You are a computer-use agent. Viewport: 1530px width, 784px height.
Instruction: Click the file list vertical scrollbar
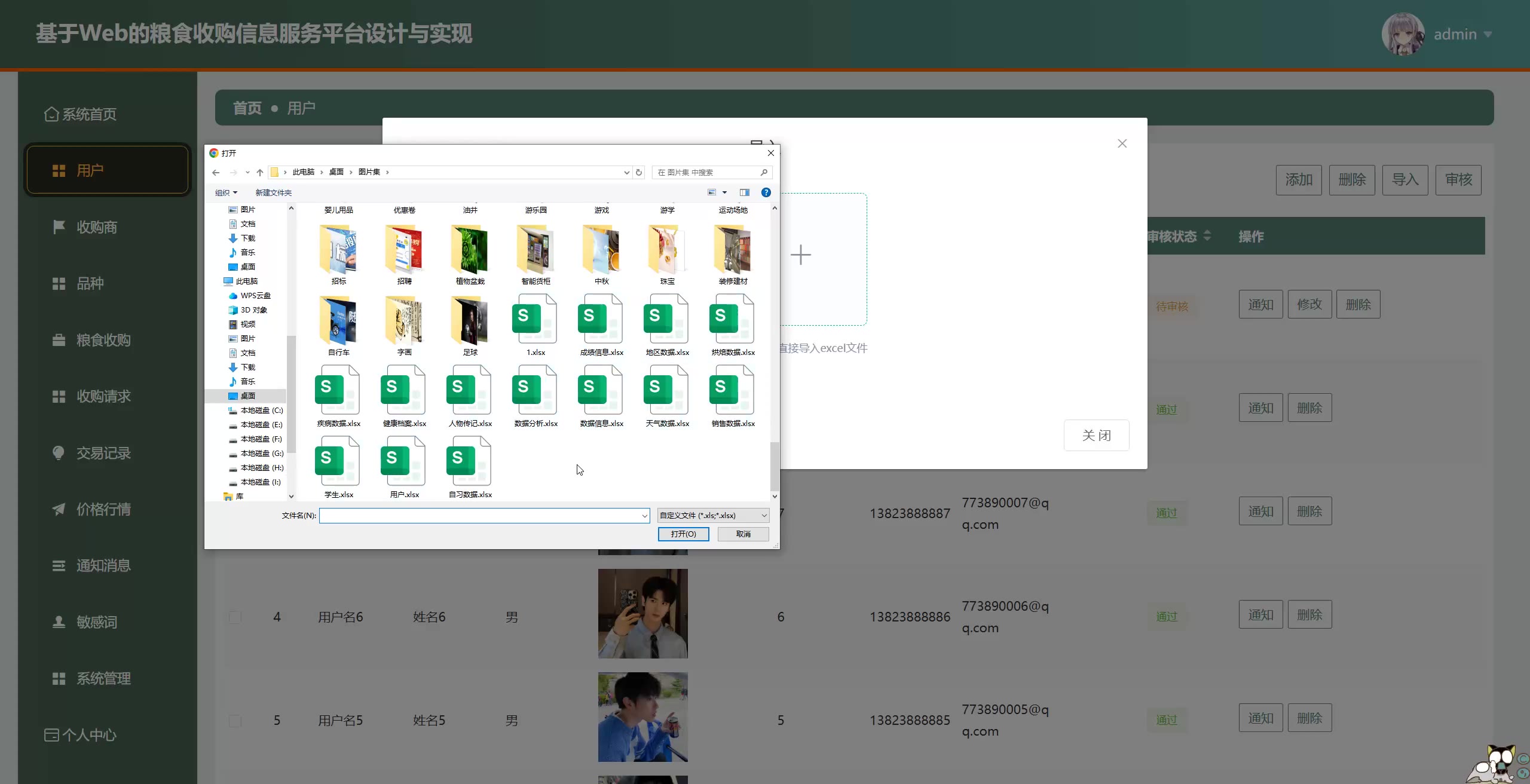coord(775,466)
